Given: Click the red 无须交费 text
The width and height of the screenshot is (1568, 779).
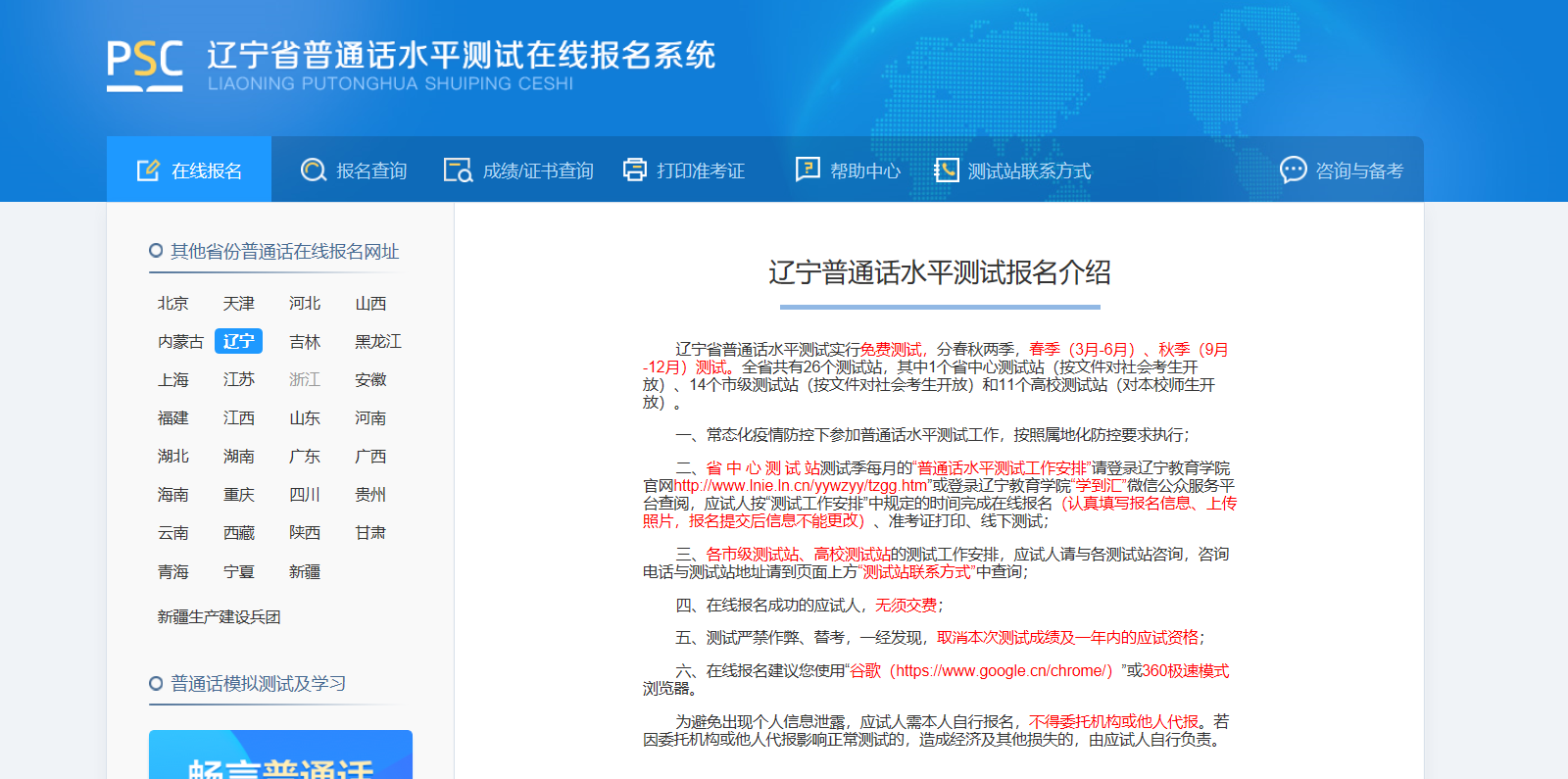Looking at the screenshot, I should point(906,606).
